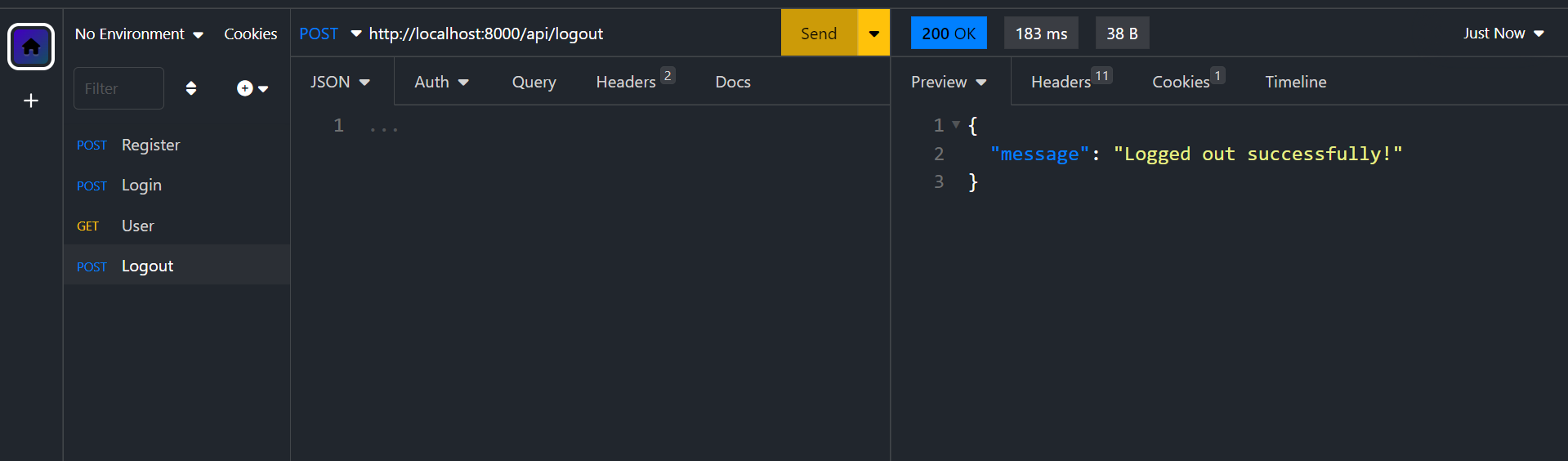Open the JSON body type dropdown
The height and width of the screenshot is (461, 1568).
(340, 82)
